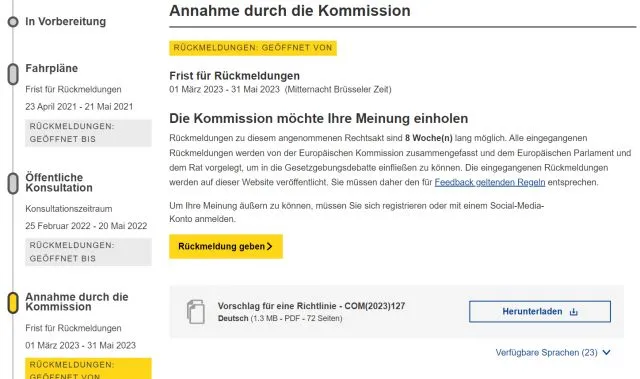Open Fahrpläne step in sidebar

[x=51, y=68]
